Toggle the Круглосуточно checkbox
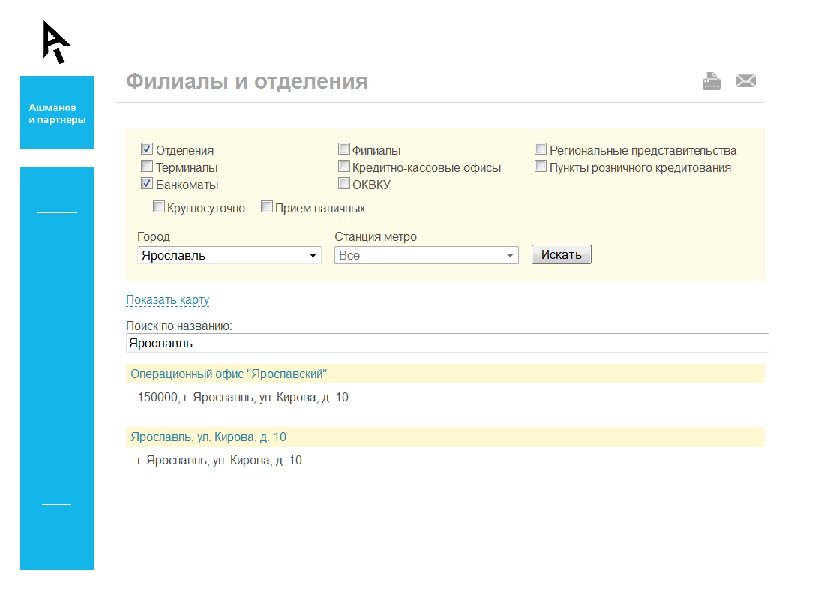 point(159,205)
